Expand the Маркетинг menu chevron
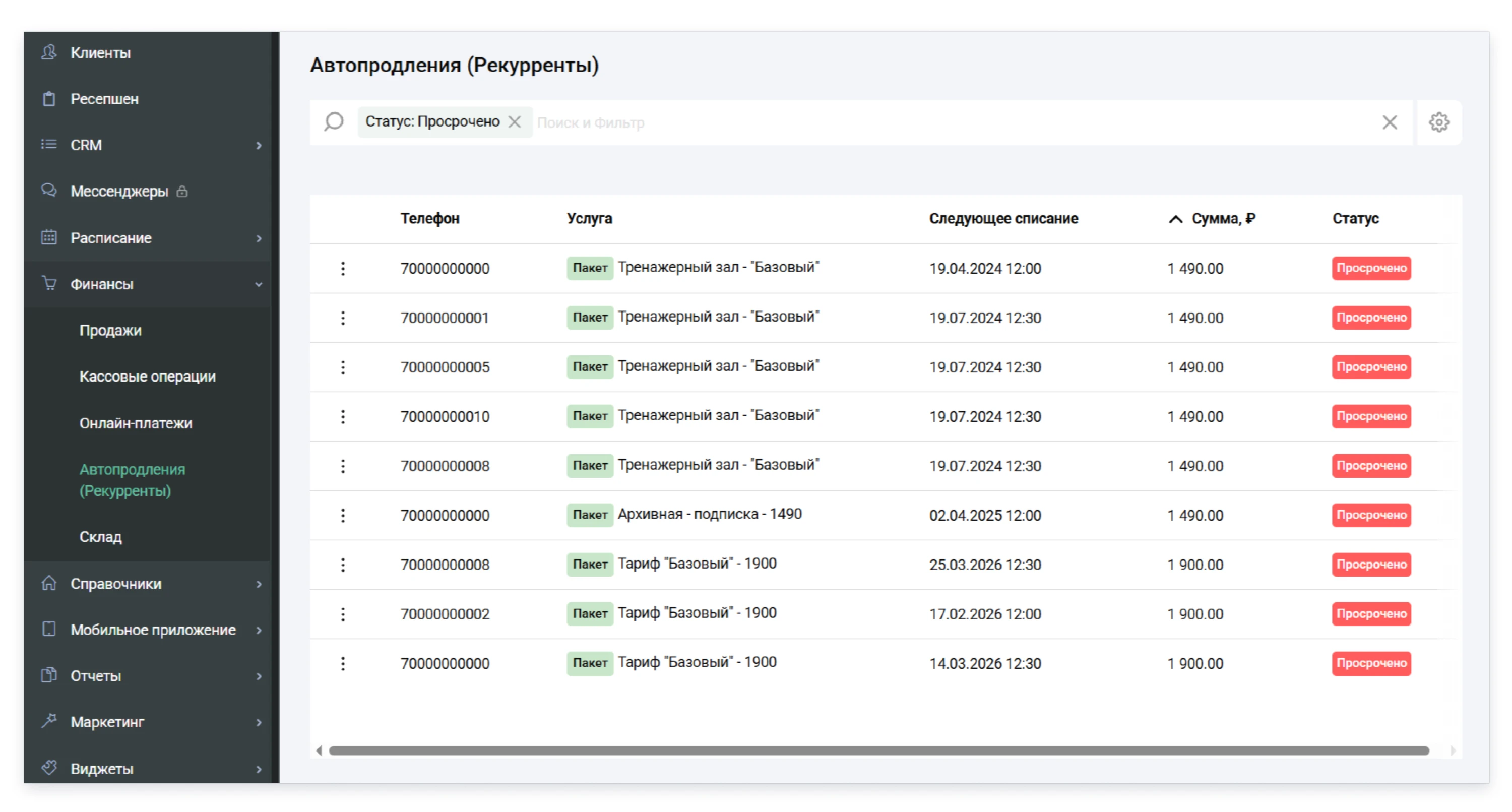 point(259,722)
